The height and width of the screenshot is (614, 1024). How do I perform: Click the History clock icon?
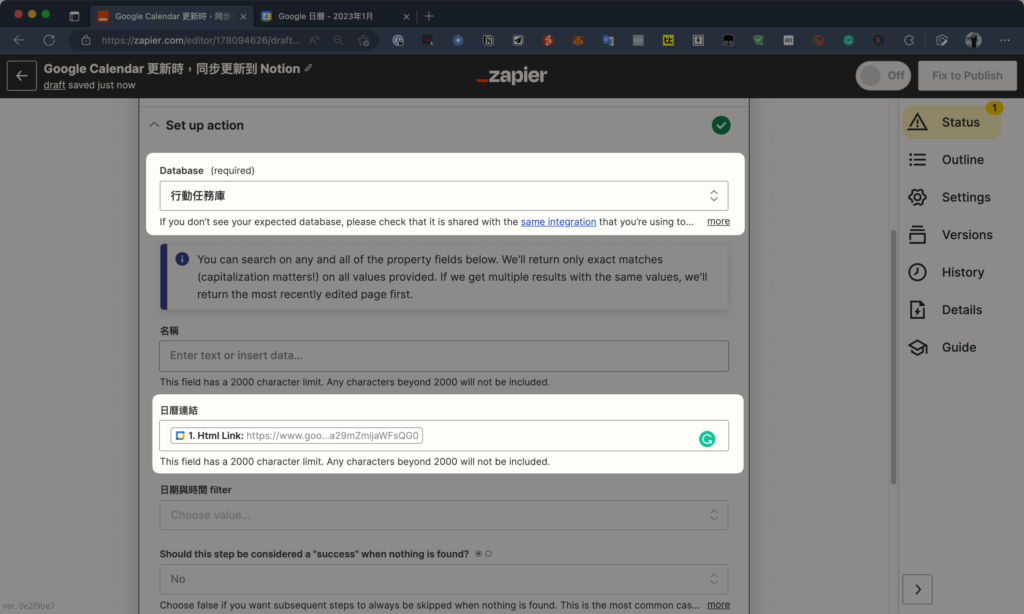click(918, 272)
